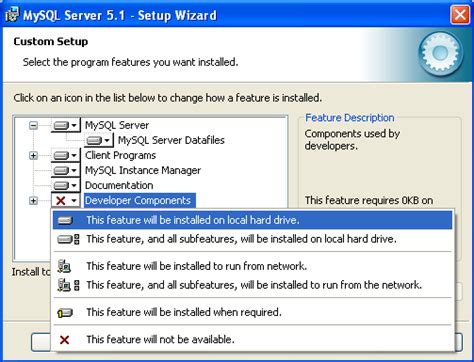474x362 pixels.
Task: Select the Developer Components label
Action: (x=139, y=200)
